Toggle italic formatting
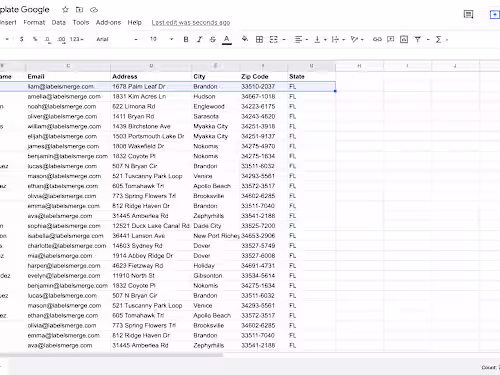 point(199,39)
